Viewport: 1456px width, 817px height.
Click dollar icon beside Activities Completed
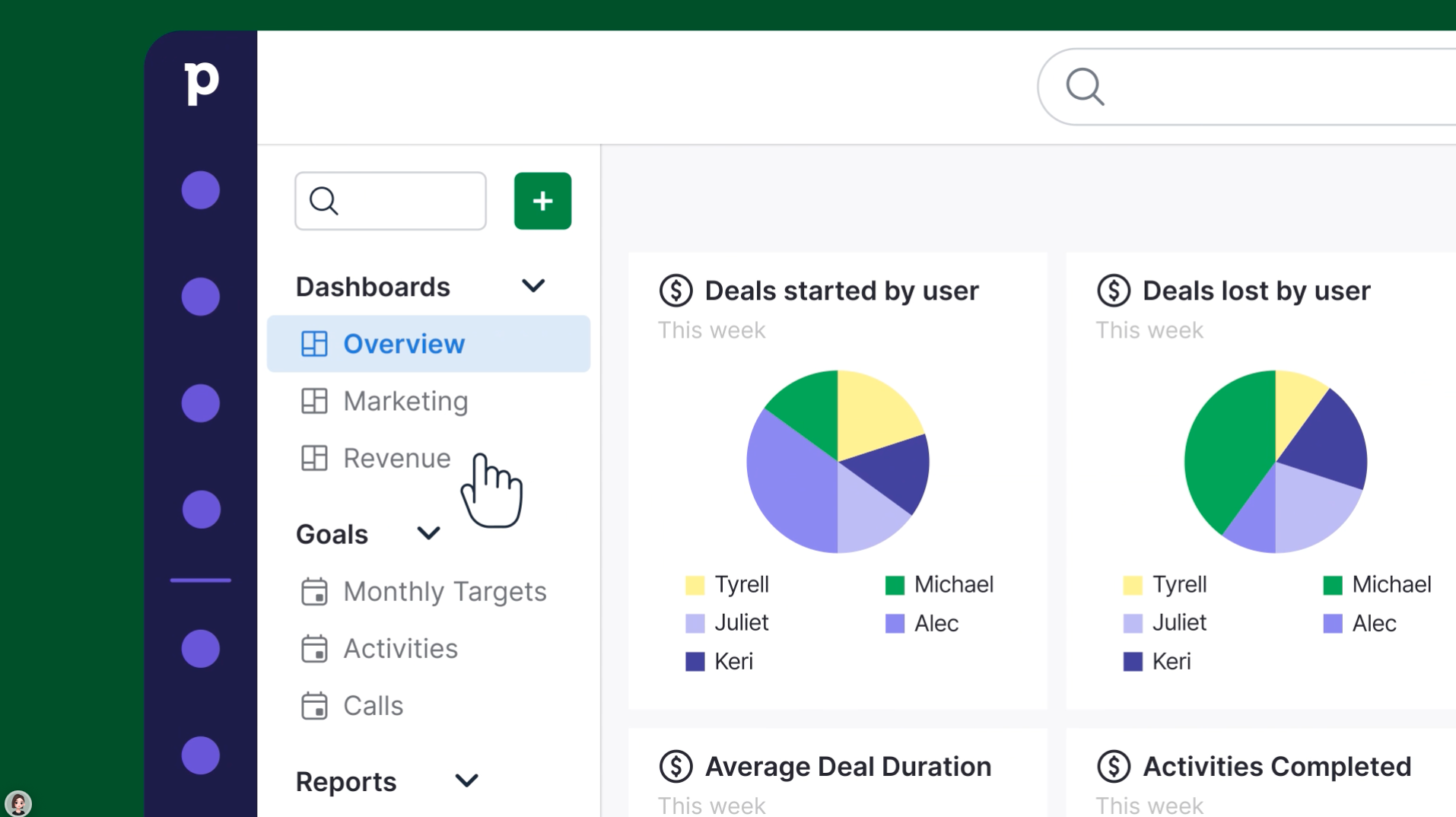1114,766
